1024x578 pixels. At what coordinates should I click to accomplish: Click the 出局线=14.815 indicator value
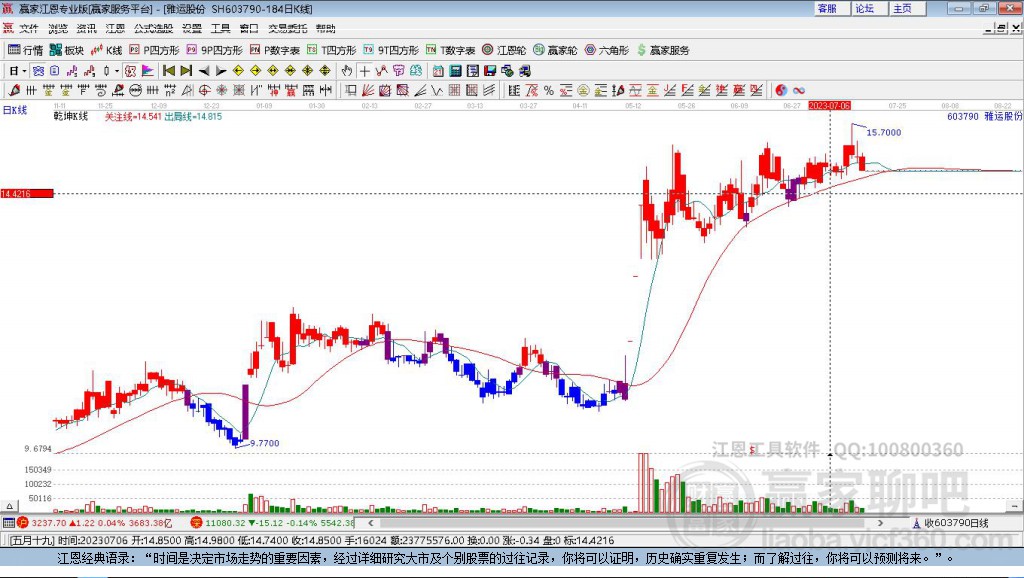(193, 116)
